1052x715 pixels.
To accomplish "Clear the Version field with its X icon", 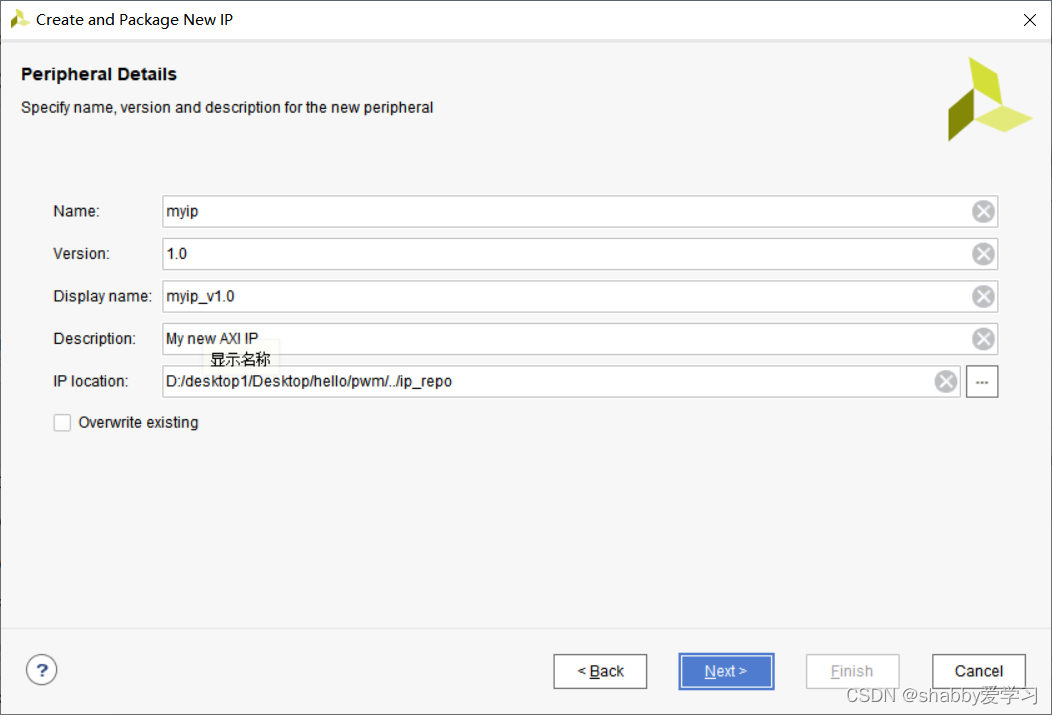I will click(983, 254).
